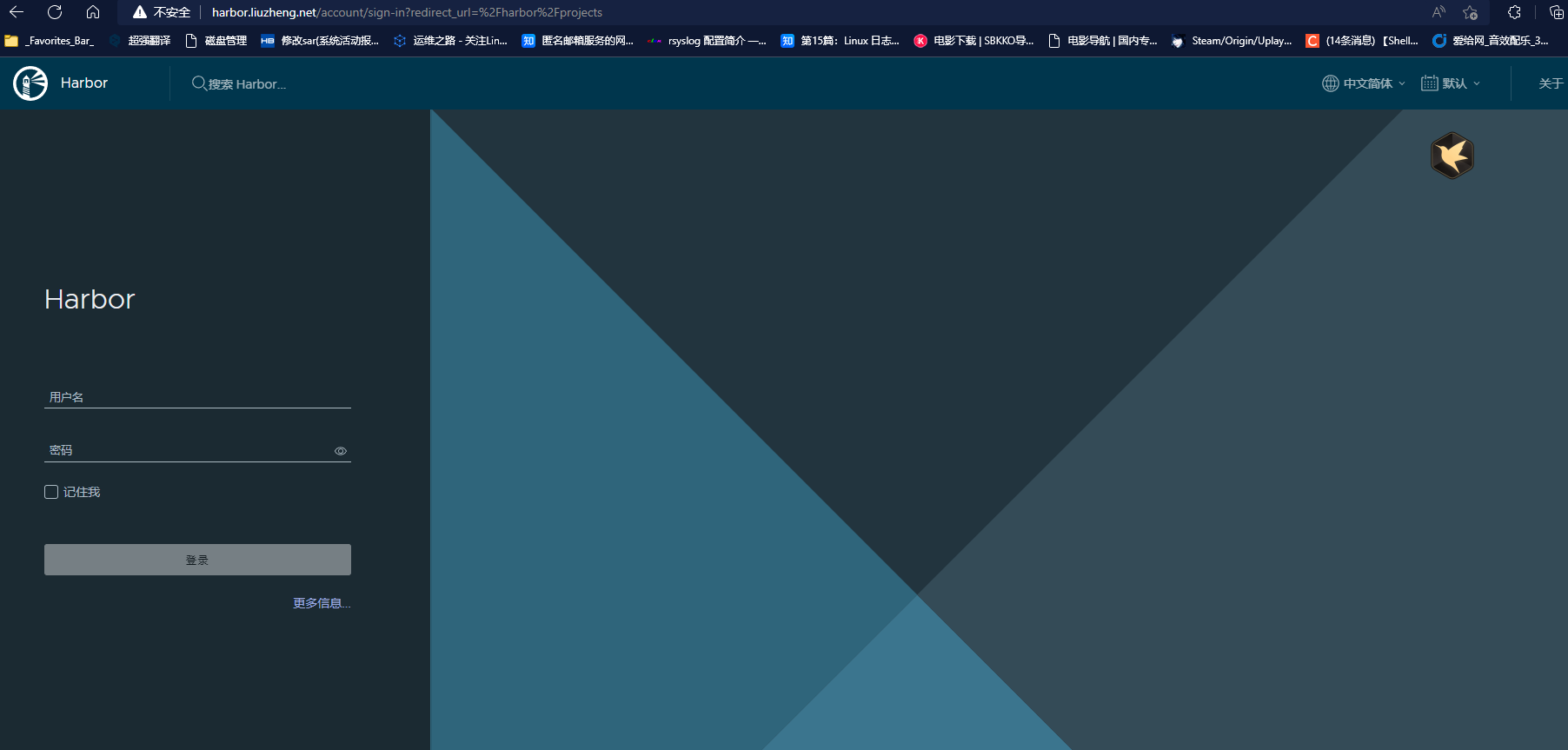Open the 磁盘管理 bookmark
The image size is (1568, 750).
point(216,41)
